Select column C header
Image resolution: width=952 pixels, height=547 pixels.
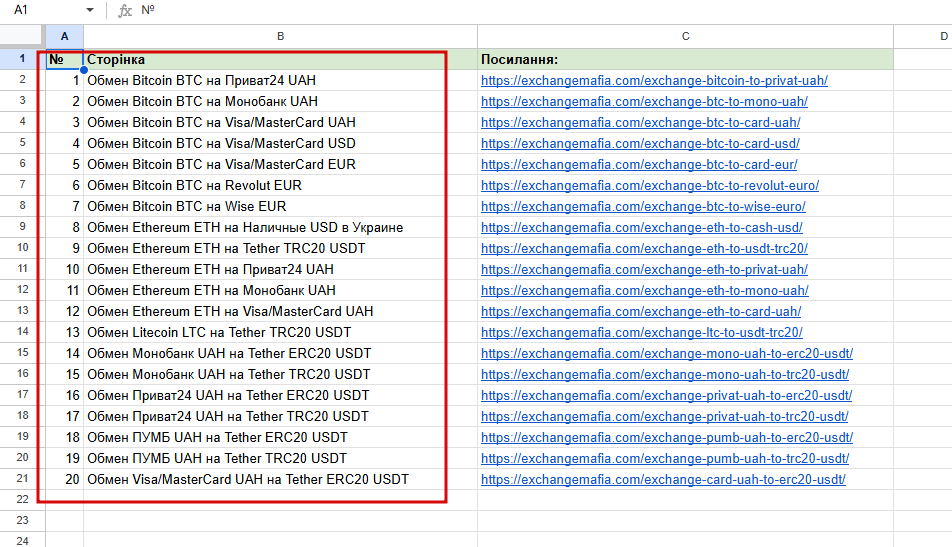[685, 36]
